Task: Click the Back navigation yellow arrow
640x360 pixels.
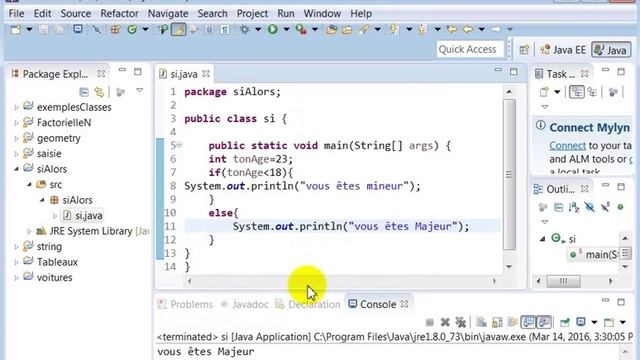Action: tap(468, 29)
